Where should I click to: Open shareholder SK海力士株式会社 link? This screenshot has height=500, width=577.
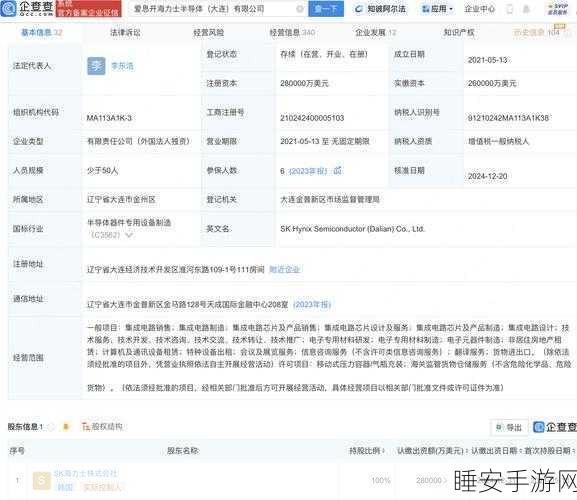(x=85, y=473)
